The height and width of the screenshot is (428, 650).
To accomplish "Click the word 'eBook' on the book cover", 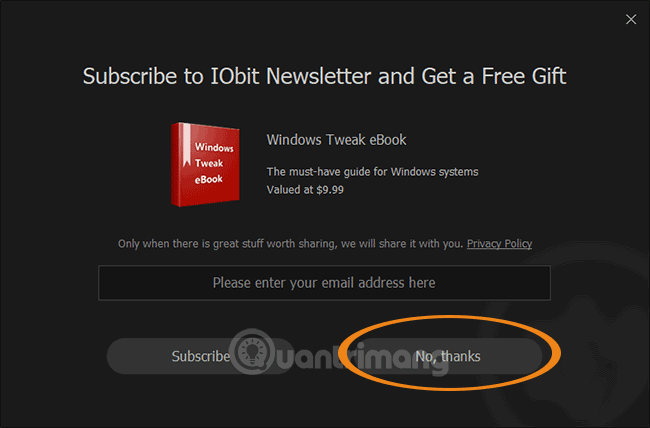I will [x=209, y=180].
